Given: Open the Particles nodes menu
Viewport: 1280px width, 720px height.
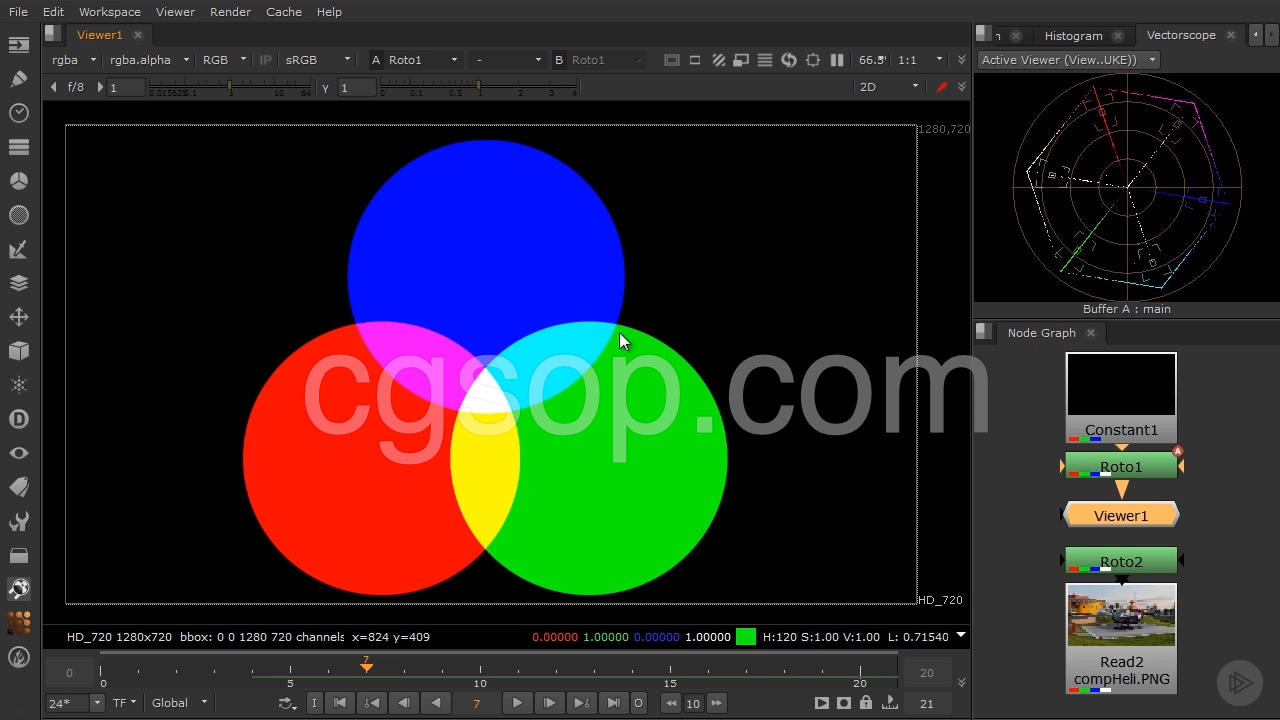Looking at the screenshot, I should pyautogui.click(x=19, y=385).
